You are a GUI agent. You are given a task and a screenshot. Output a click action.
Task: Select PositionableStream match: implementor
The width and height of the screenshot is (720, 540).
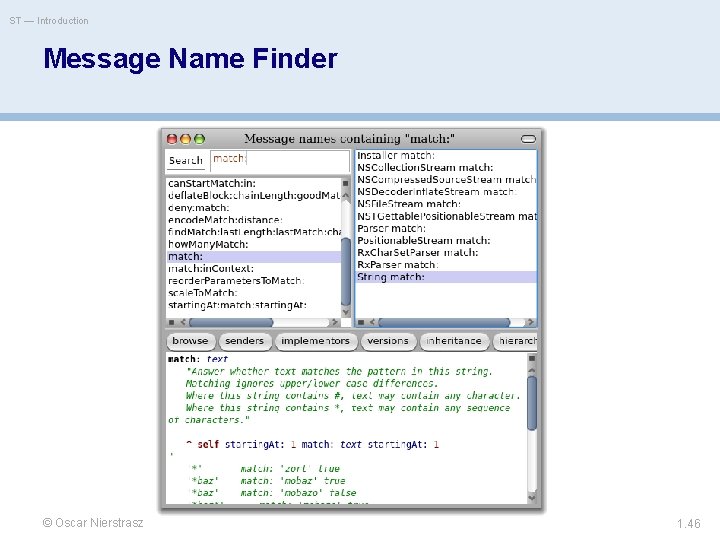tap(446, 241)
